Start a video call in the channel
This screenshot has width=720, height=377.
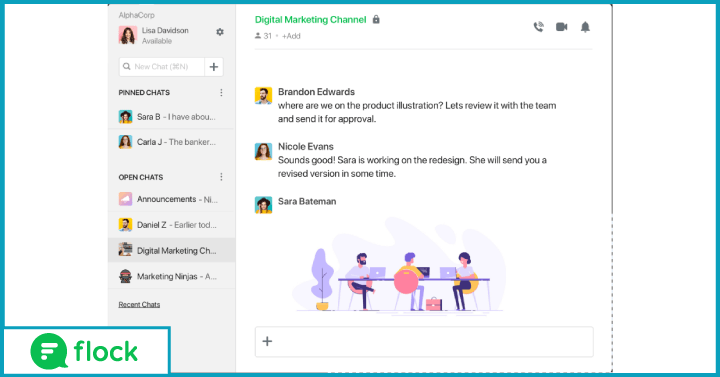[562, 27]
